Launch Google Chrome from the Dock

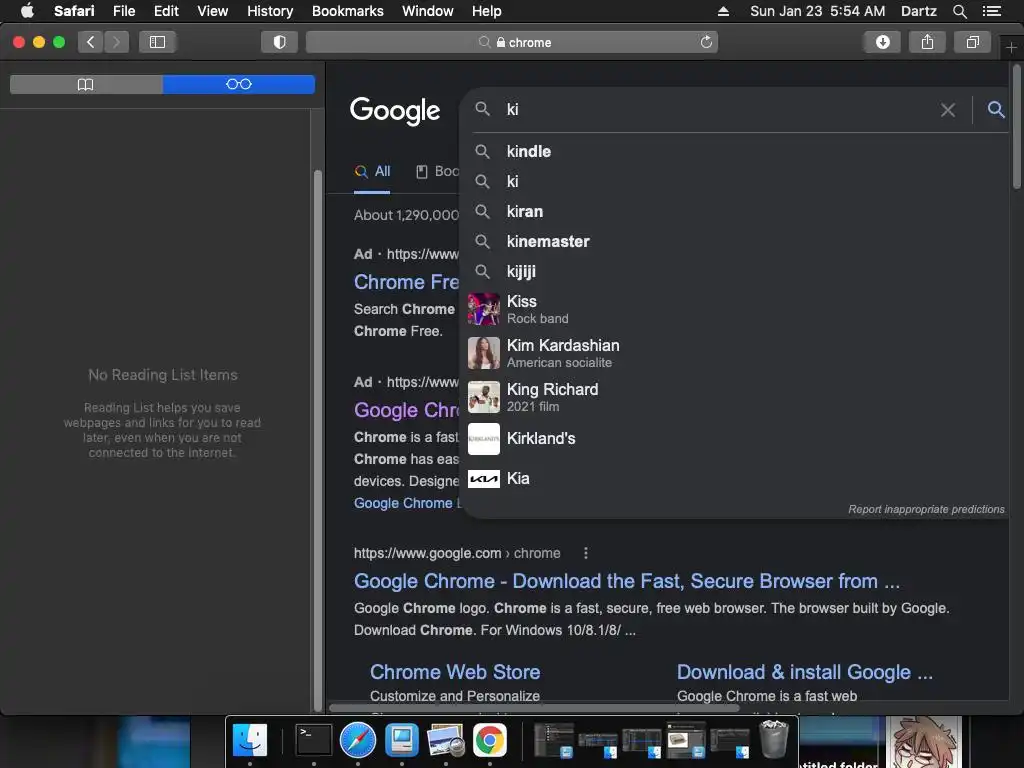click(x=490, y=740)
